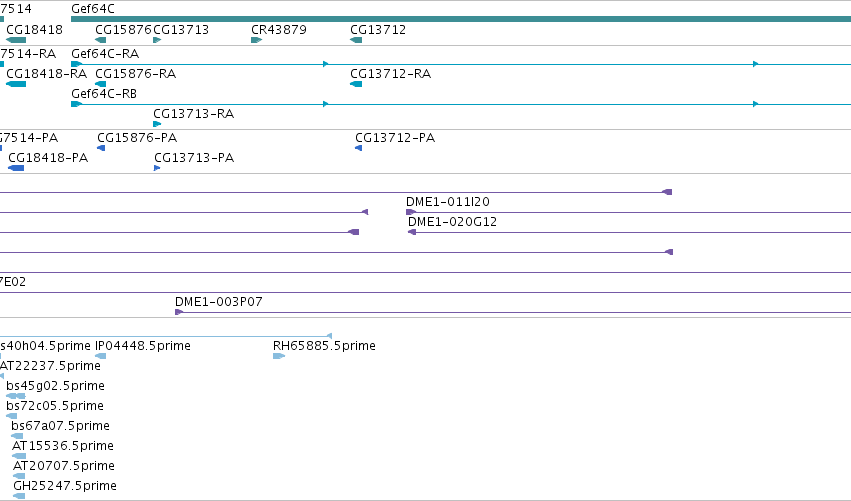Image resolution: width=851 pixels, height=501 pixels.
Task: Open the CG13712-PA protein label
Action: (395, 138)
